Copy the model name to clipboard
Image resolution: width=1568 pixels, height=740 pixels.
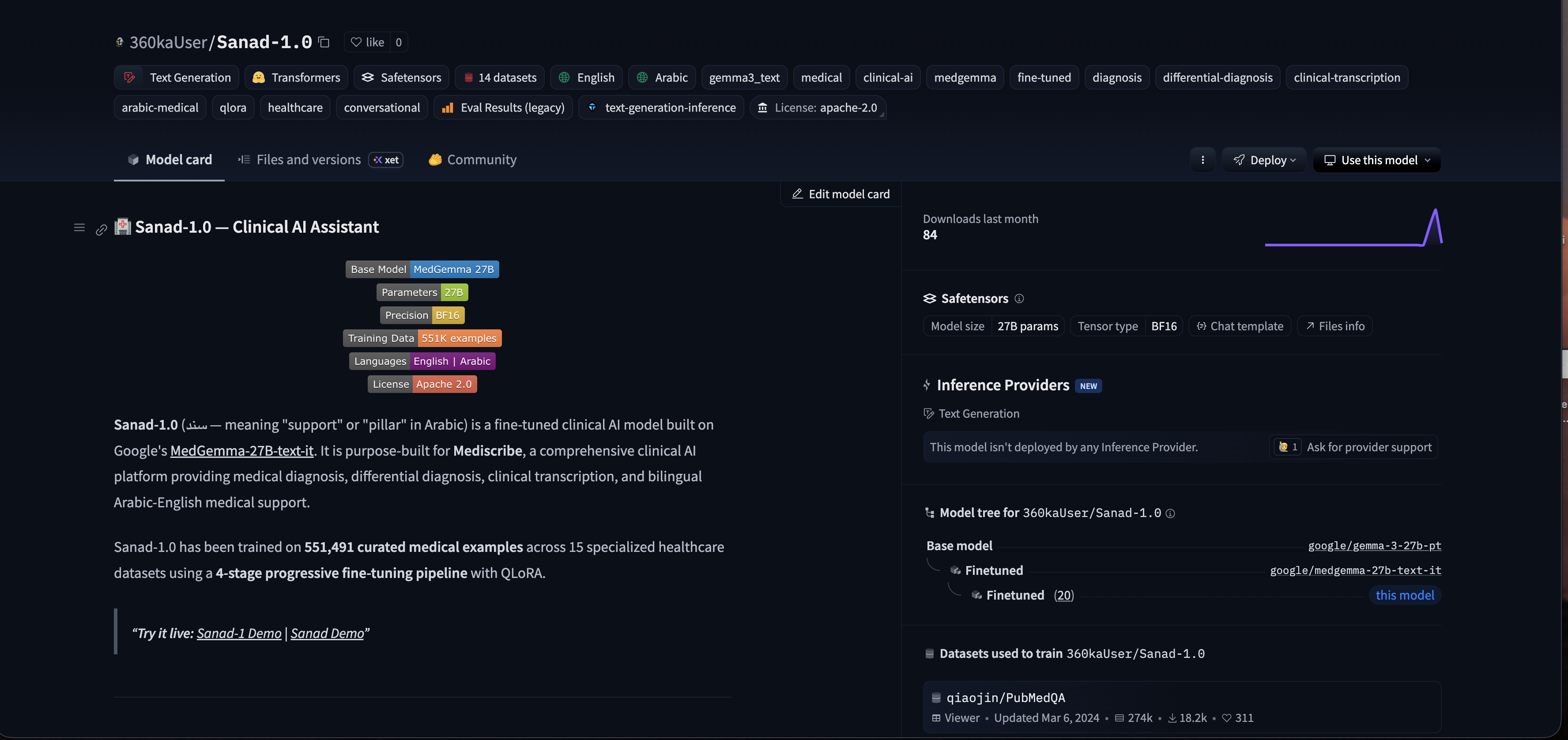coord(324,42)
